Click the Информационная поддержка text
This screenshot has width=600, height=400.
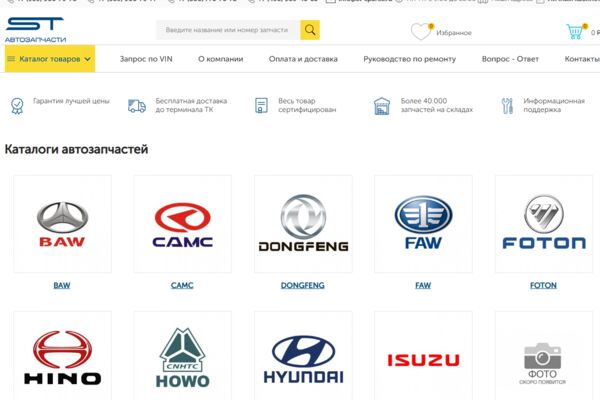point(554,105)
